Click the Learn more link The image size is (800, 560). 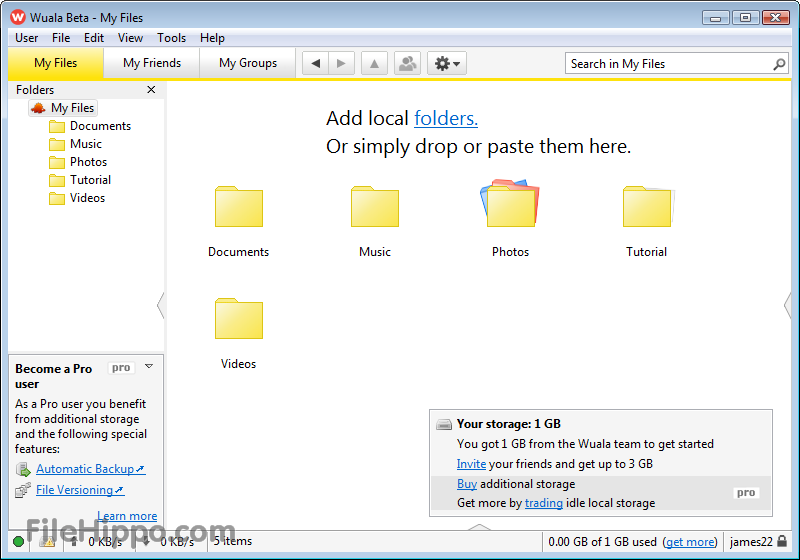[x=127, y=516]
